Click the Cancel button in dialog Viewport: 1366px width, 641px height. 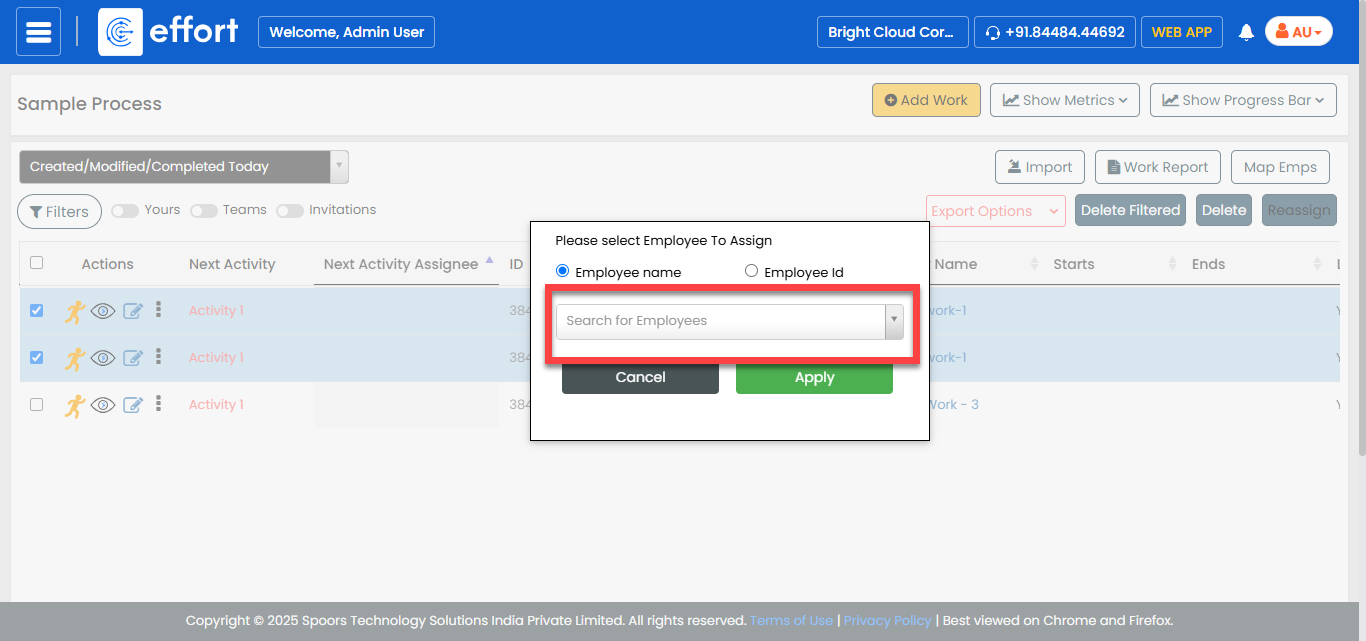[x=640, y=377]
